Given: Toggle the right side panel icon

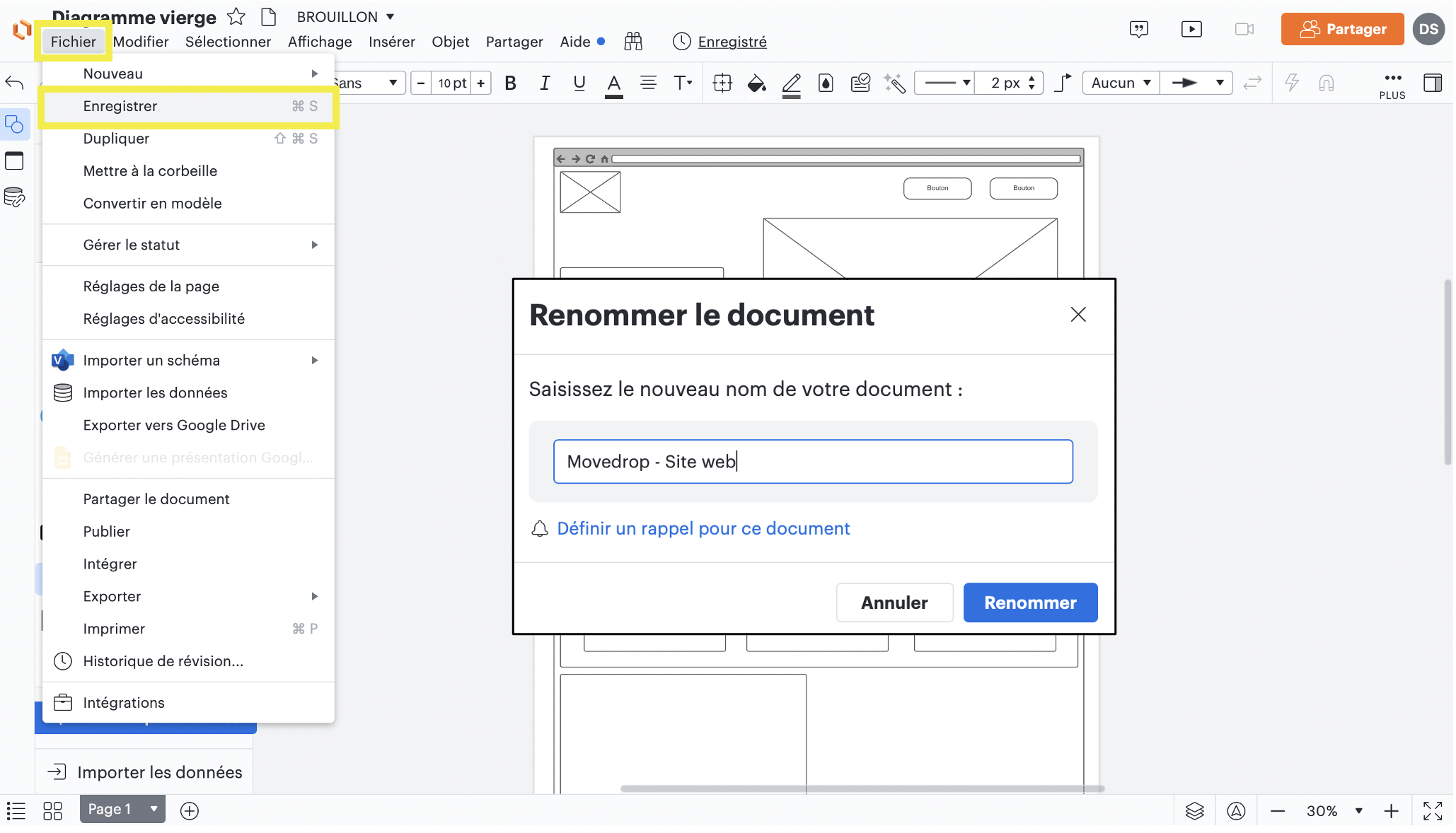Looking at the screenshot, I should [x=1433, y=83].
